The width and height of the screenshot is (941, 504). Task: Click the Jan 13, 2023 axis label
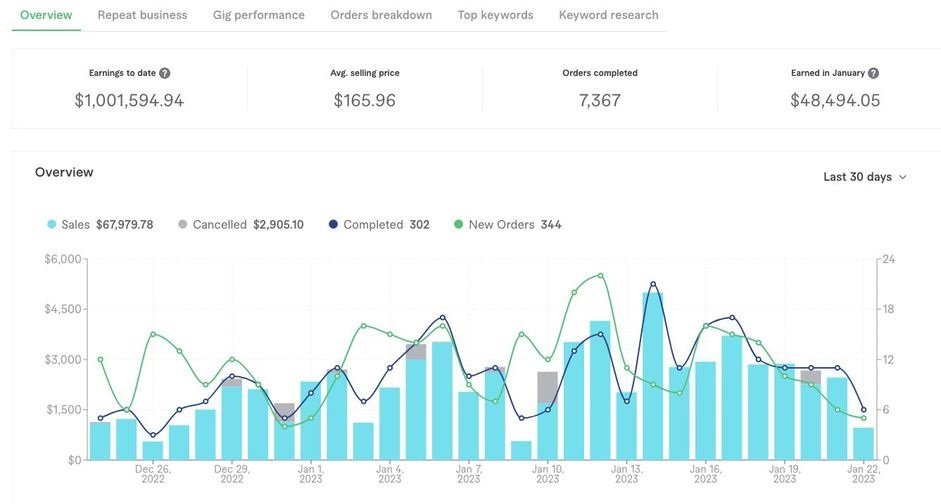(627, 473)
